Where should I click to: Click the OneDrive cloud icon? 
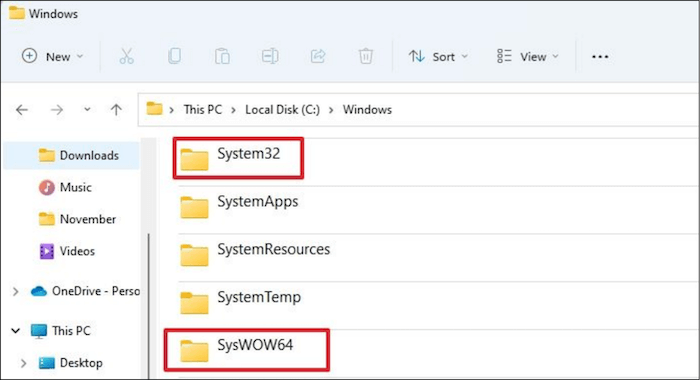click(x=39, y=292)
